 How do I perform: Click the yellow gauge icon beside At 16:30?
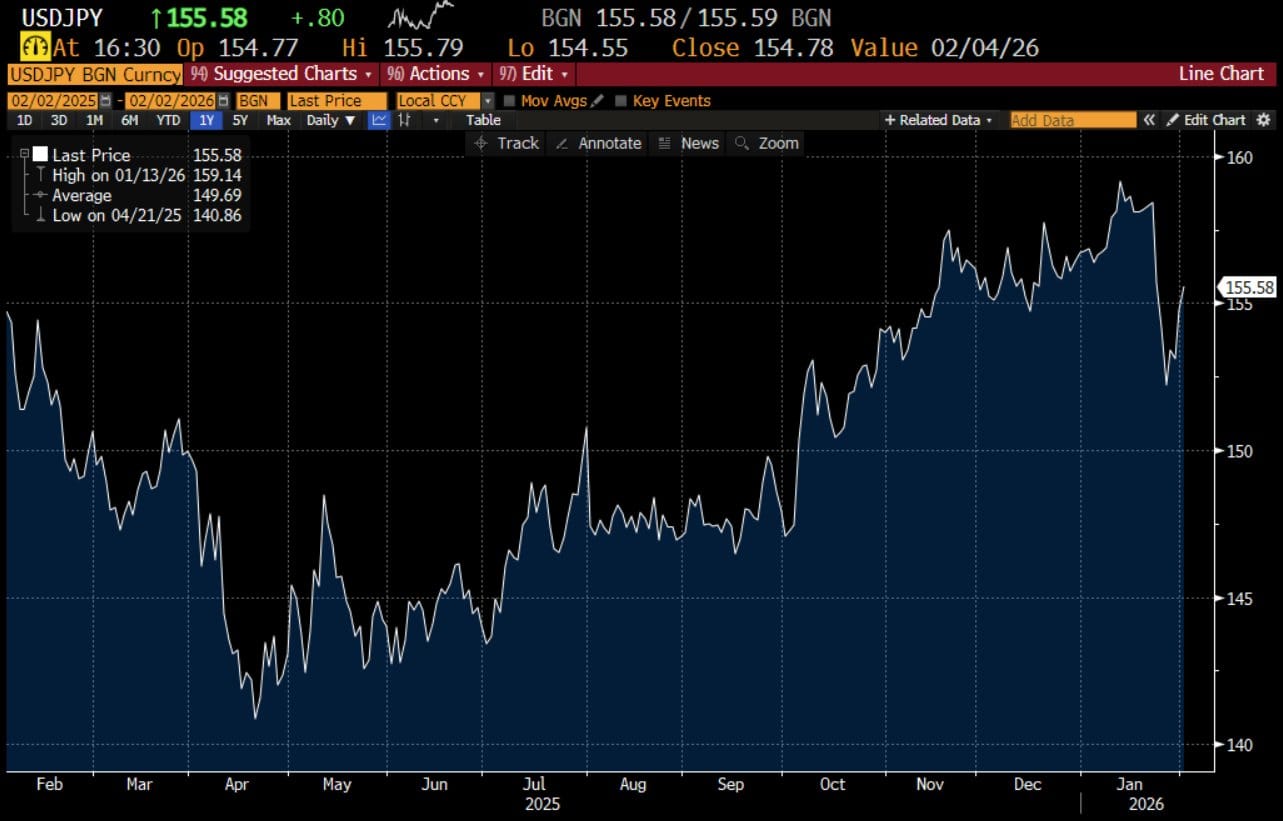click(35, 47)
